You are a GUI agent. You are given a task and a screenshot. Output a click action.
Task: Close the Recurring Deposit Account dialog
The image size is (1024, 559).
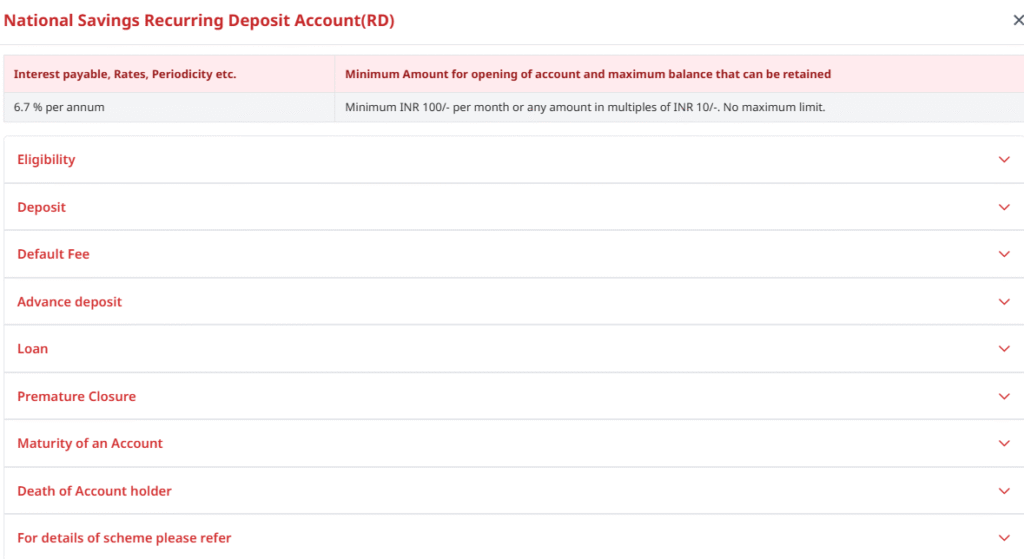pos(1018,20)
